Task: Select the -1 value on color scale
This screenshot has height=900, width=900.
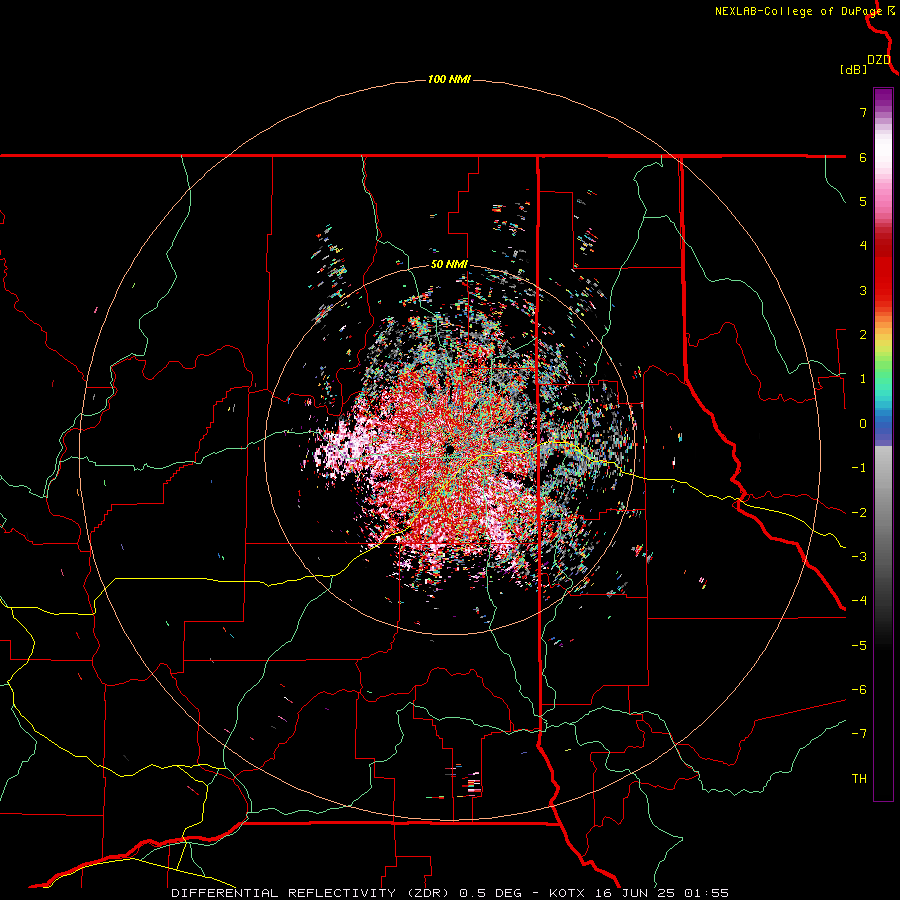Action: tap(859, 468)
